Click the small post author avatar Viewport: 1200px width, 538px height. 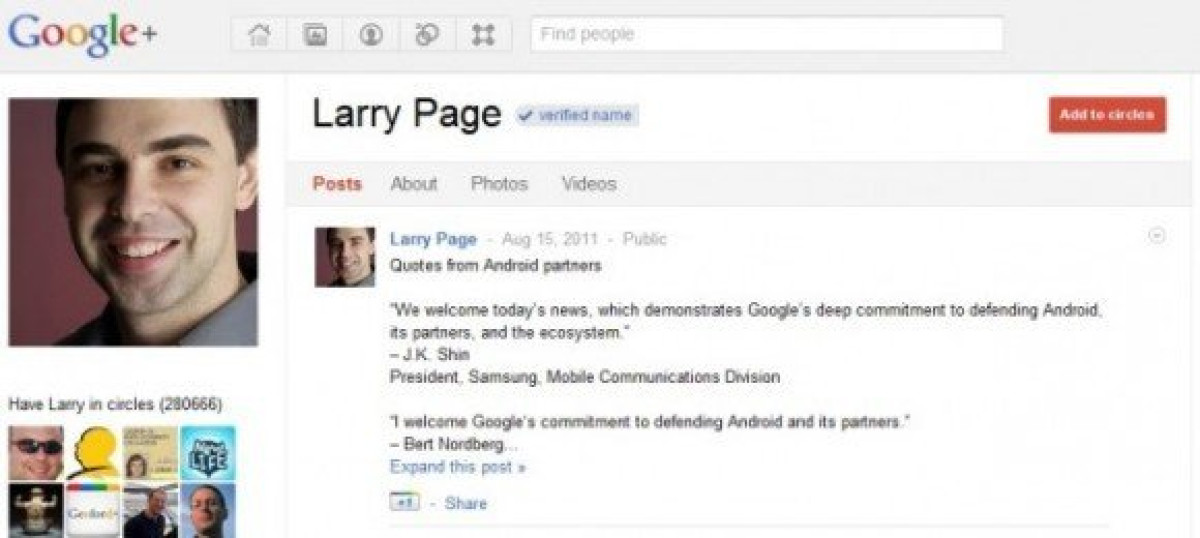(345, 257)
